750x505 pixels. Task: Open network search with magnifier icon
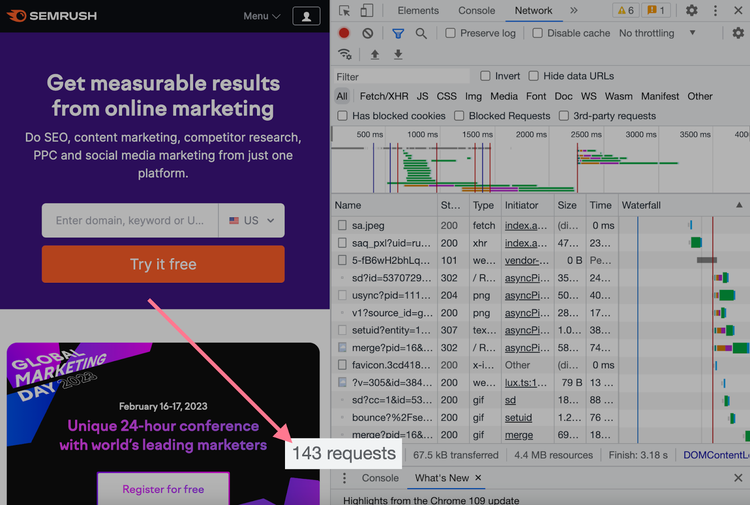[x=421, y=33]
